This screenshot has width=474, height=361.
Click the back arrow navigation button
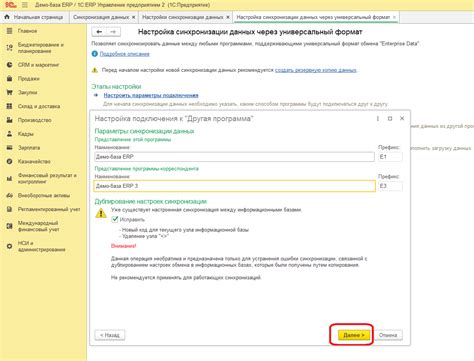pyautogui.click(x=99, y=32)
